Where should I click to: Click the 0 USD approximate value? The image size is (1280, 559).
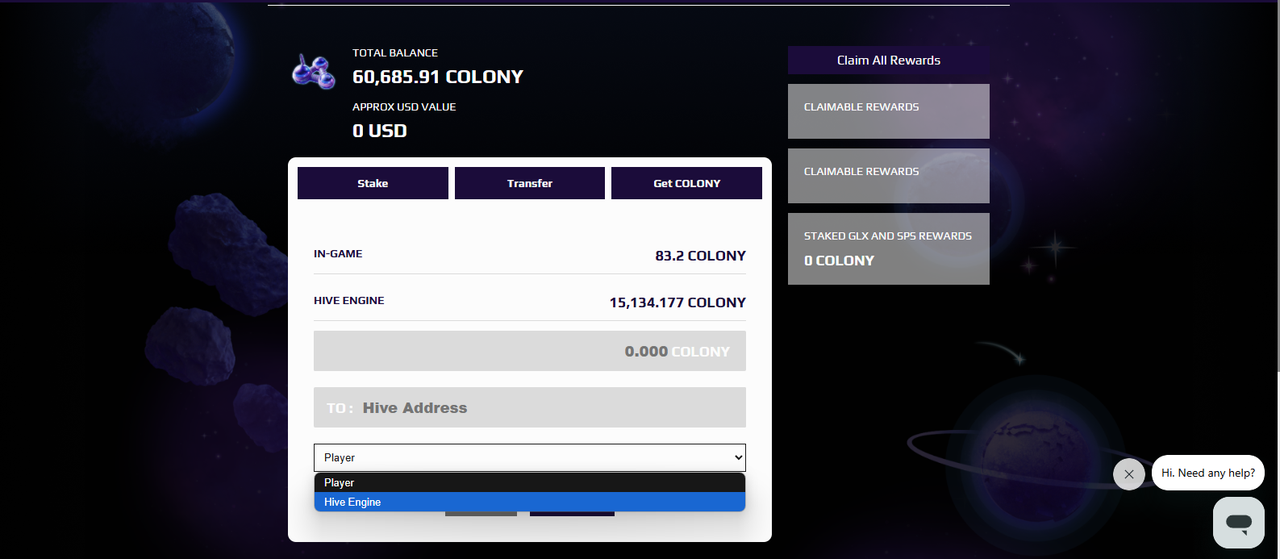(380, 131)
